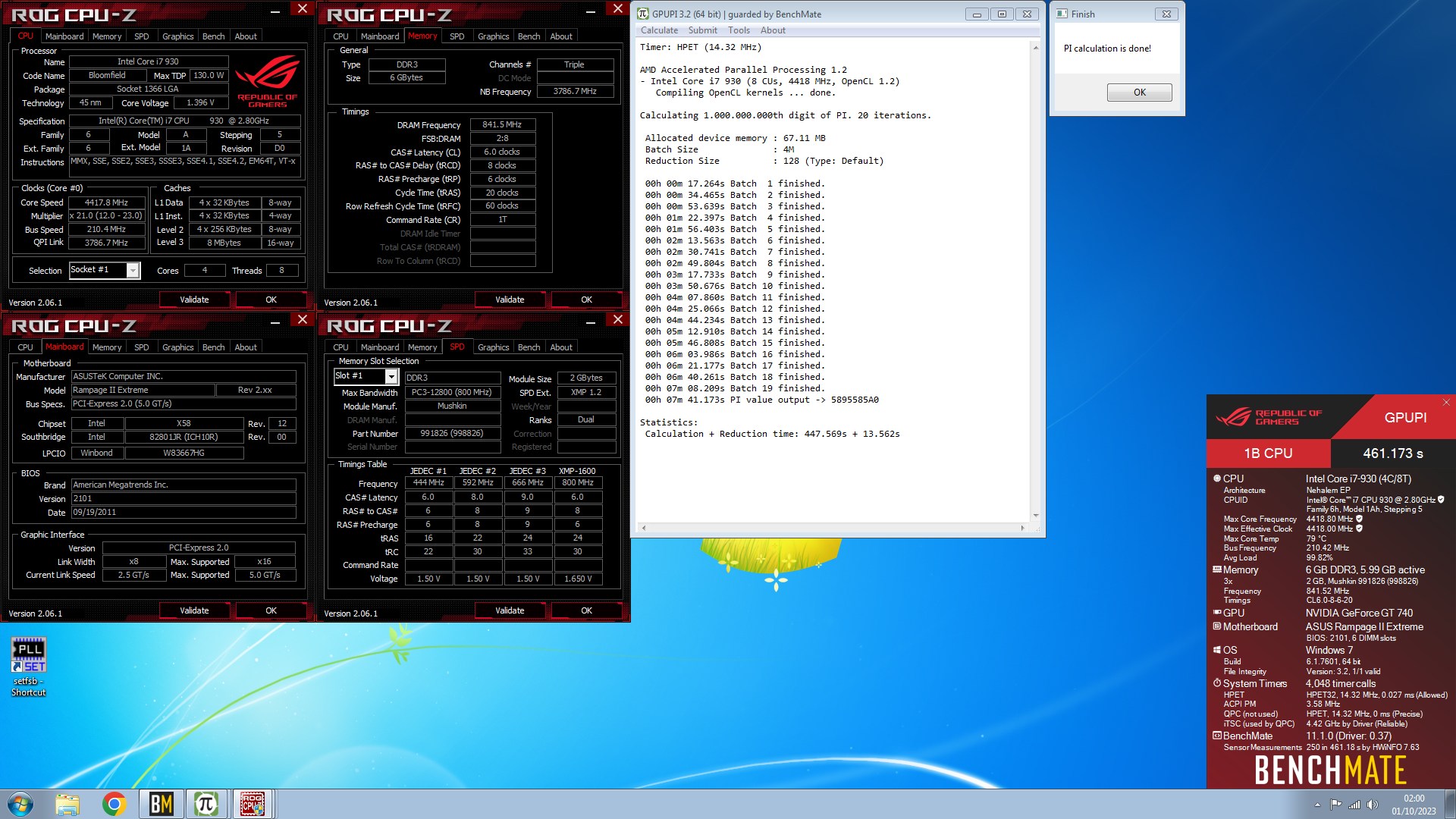Click the XMP-1600 column header in Timings Table
Viewport: 1456px width, 819px height.
tap(577, 471)
